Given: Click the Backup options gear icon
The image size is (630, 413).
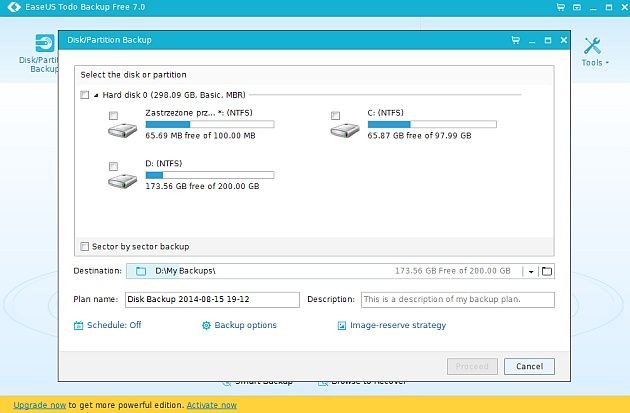Looking at the screenshot, I should pyautogui.click(x=206, y=325).
